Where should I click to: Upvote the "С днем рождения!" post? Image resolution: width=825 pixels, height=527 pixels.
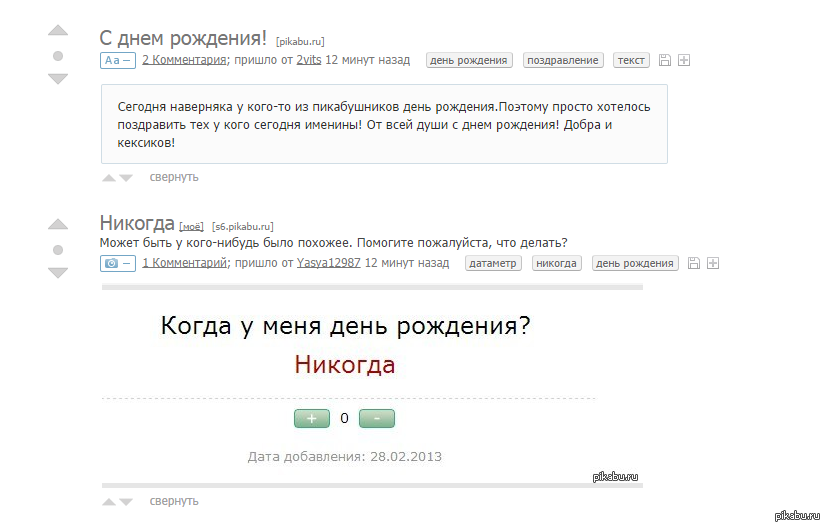58,31
